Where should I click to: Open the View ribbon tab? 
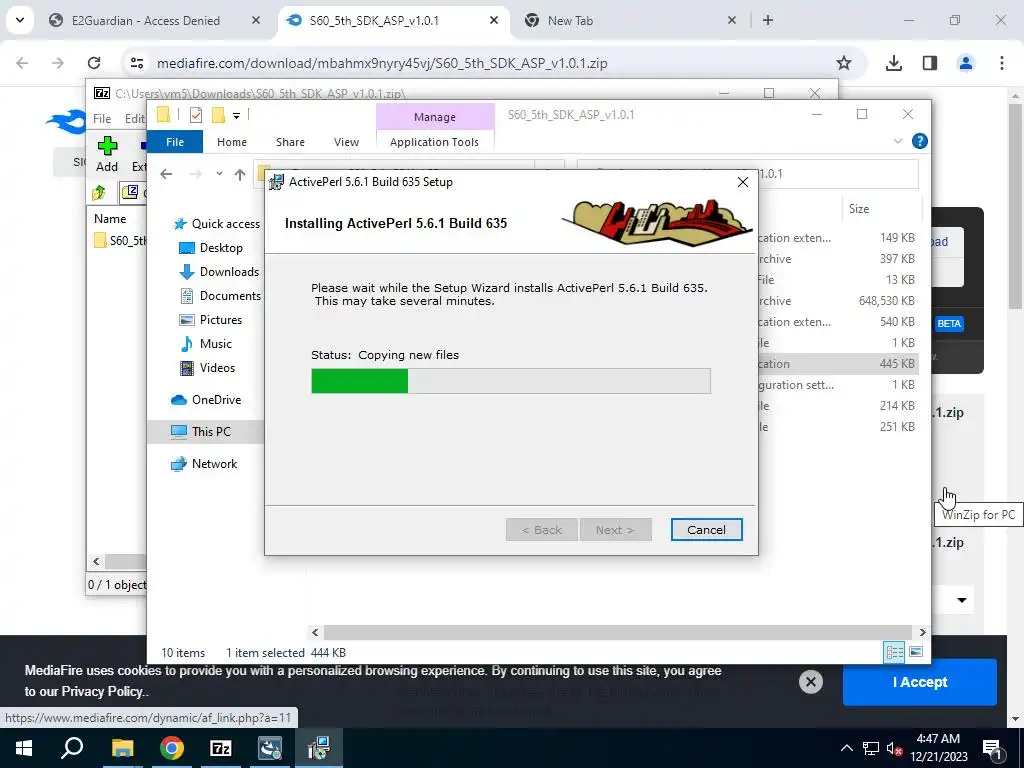pos(346,142)
